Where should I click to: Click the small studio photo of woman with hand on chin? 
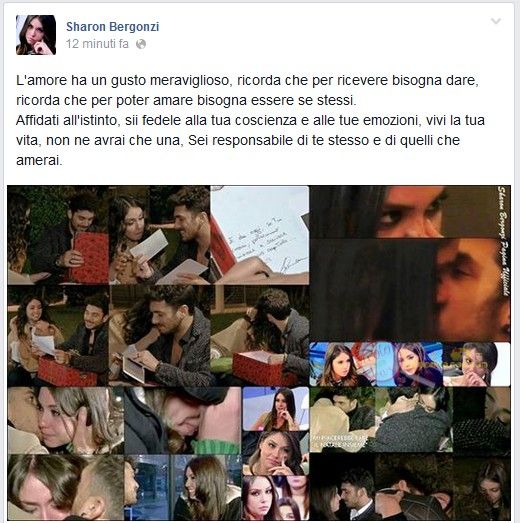[276, 409]
